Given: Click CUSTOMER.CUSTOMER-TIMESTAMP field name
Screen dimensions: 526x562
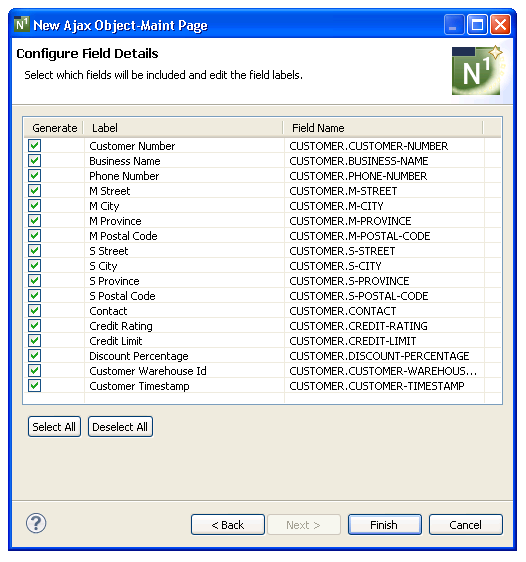Looking at the screenshot, I should pyautogui.click(x=377, y=387).
